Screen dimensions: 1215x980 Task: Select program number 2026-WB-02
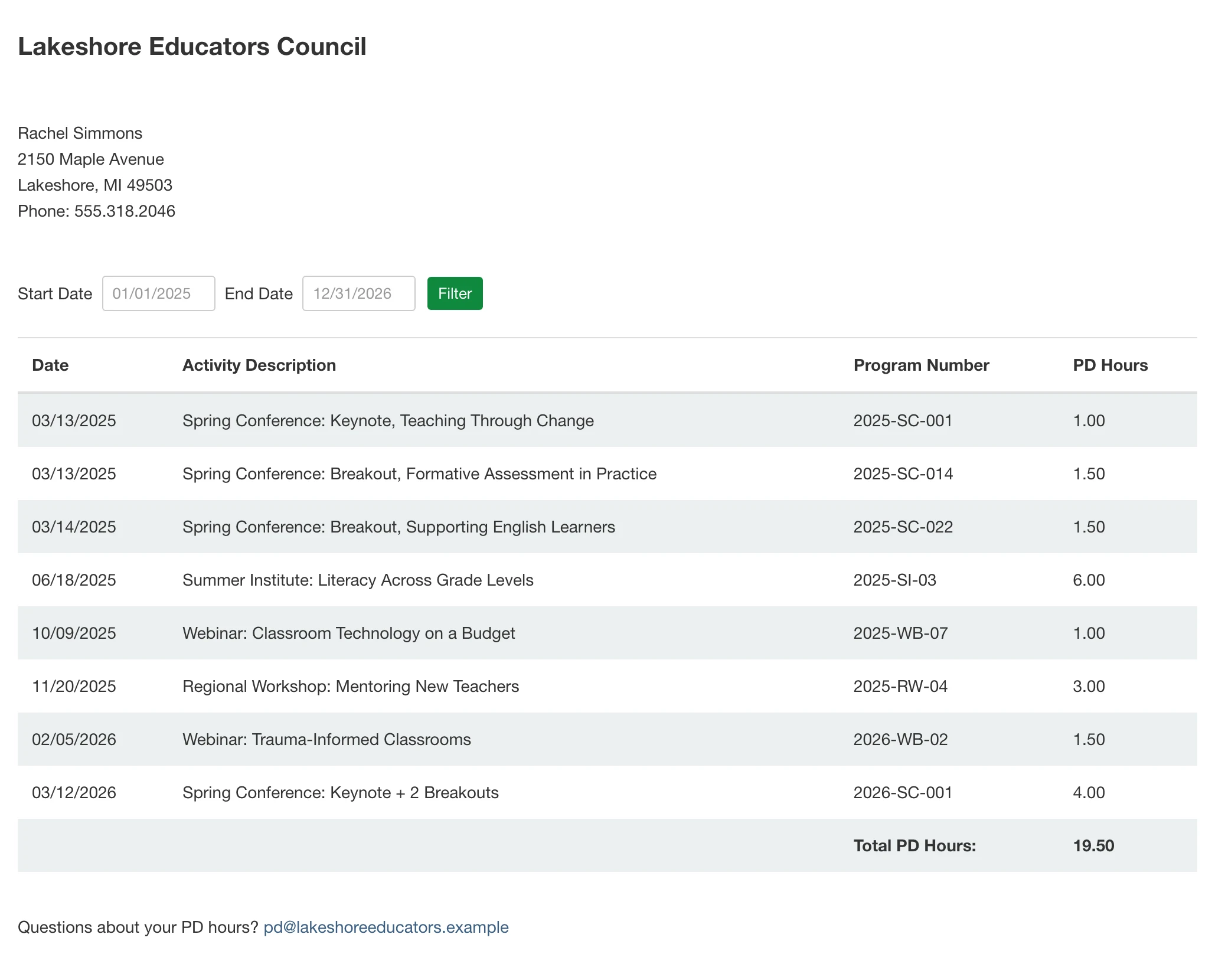click(x=901, y=739)
